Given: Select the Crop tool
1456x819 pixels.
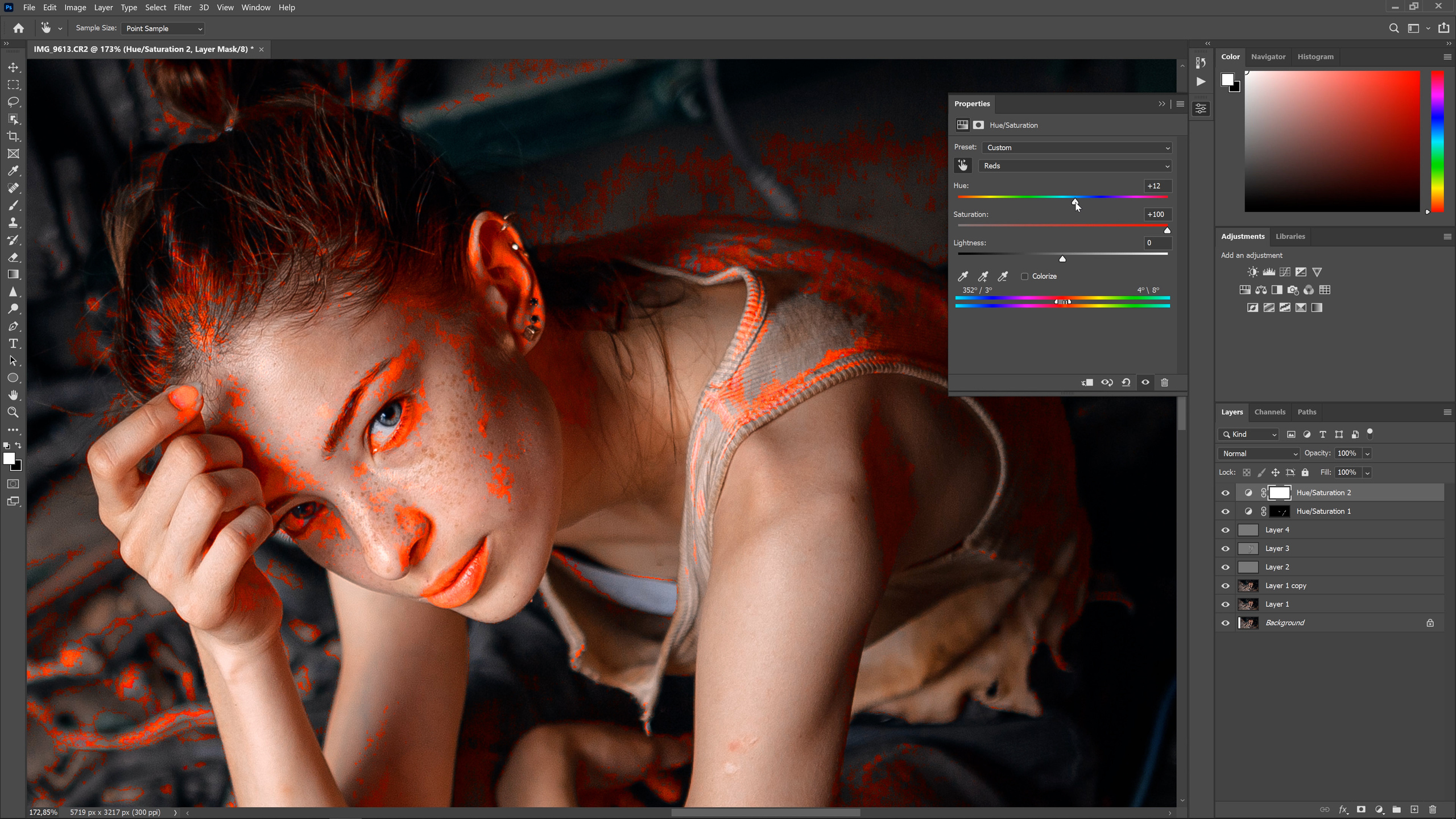Looking at the screenshot, I should 13,136.
